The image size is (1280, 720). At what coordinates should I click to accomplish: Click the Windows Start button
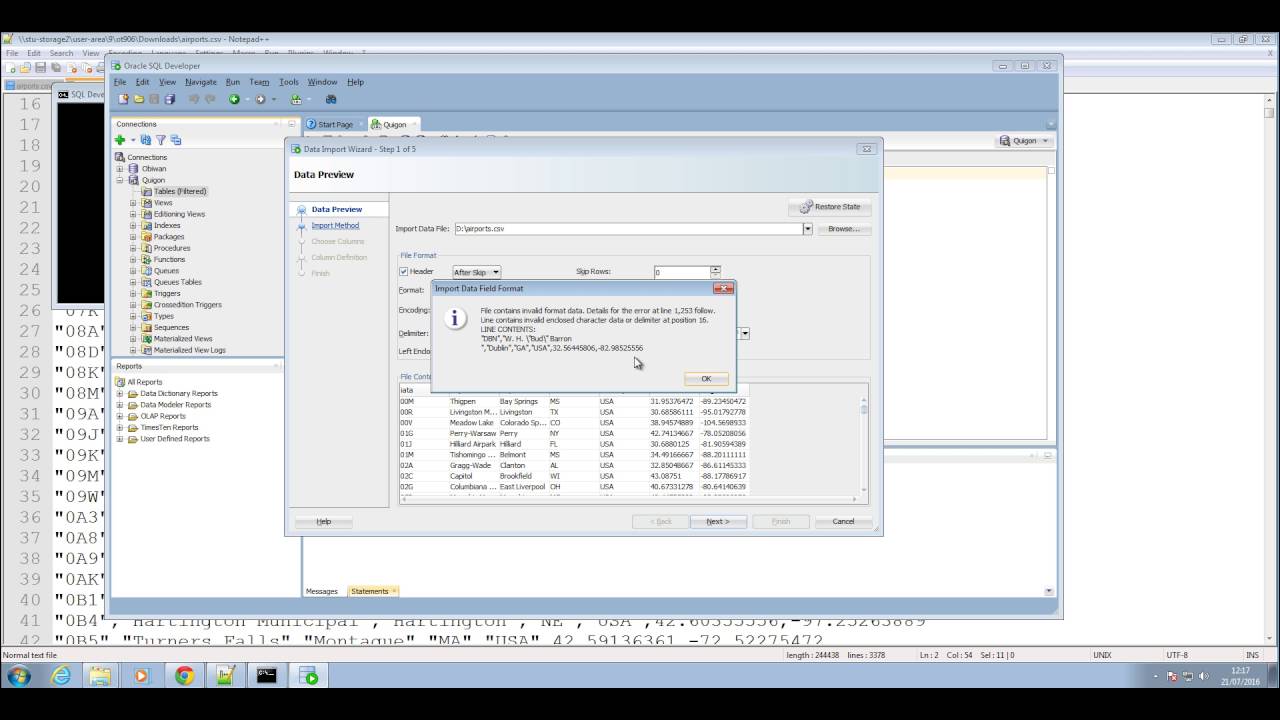pyautogui.click(x=19, y=676)
